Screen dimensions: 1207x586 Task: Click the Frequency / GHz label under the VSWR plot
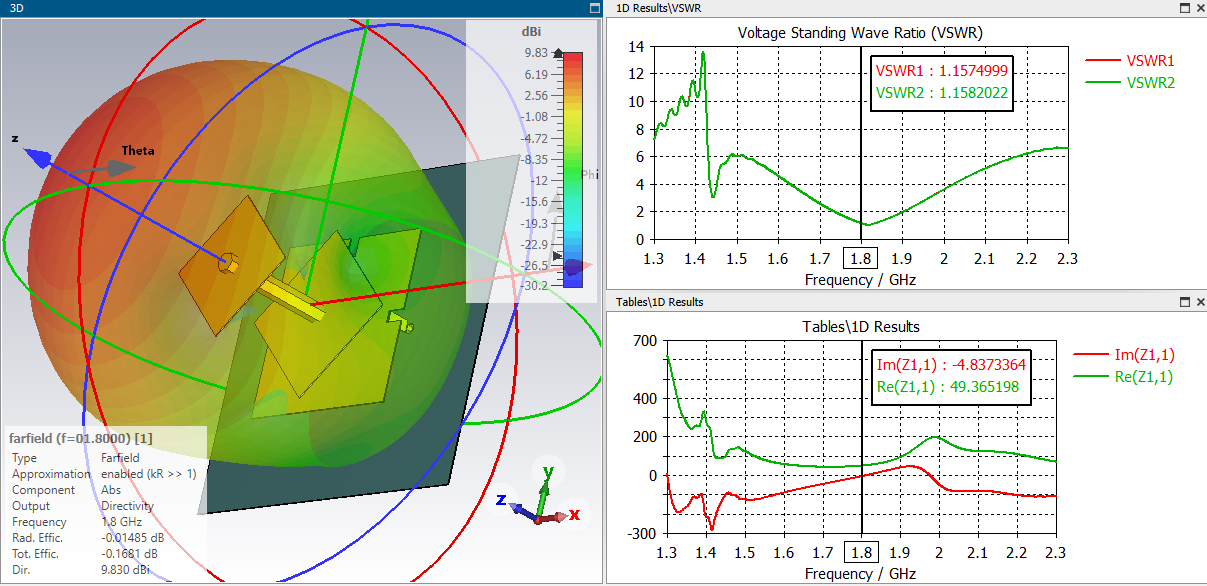(x=860, y=280)
